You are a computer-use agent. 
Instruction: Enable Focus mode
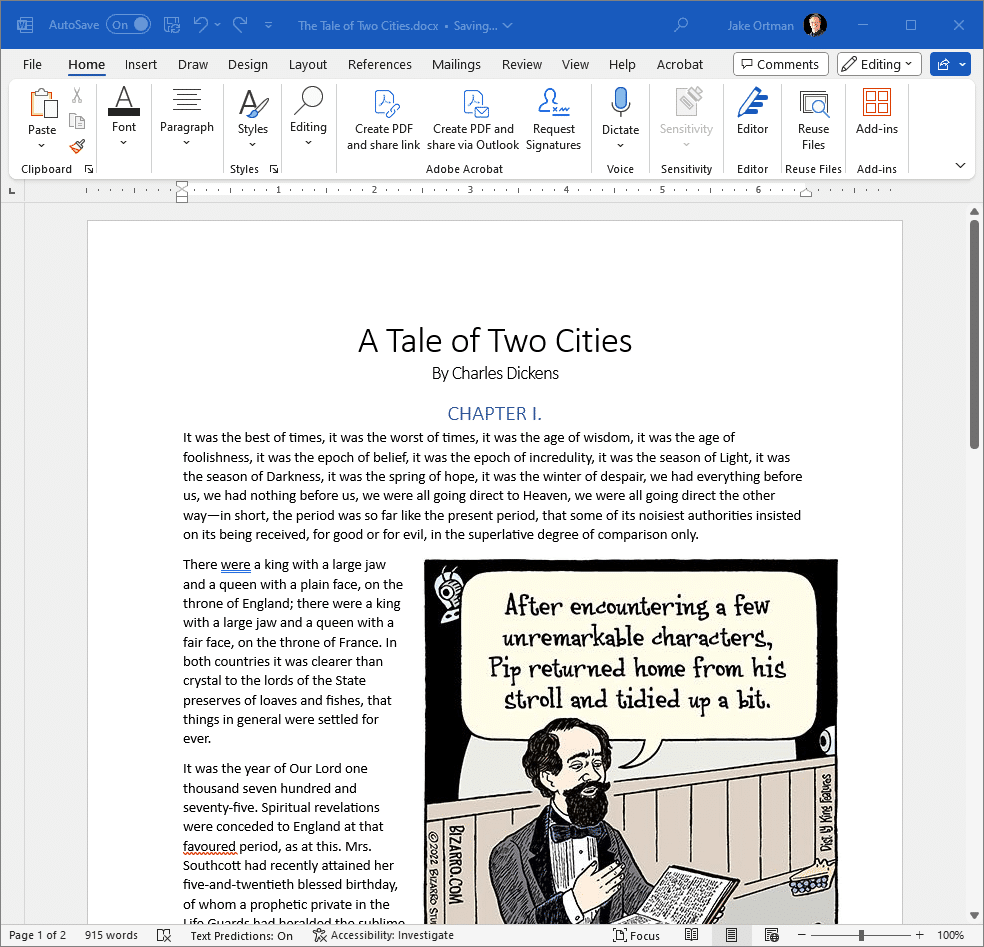[636, 935]
